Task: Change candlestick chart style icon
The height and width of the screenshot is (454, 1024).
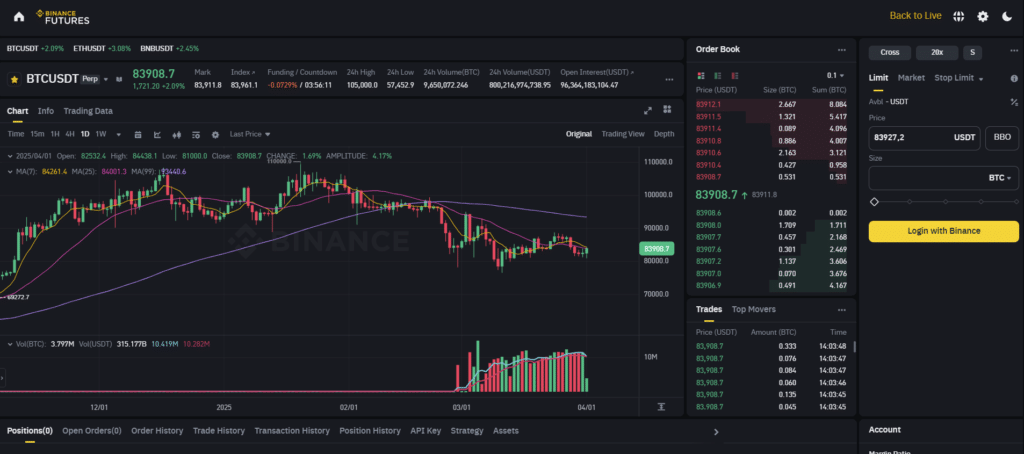Action: [176, 135]
